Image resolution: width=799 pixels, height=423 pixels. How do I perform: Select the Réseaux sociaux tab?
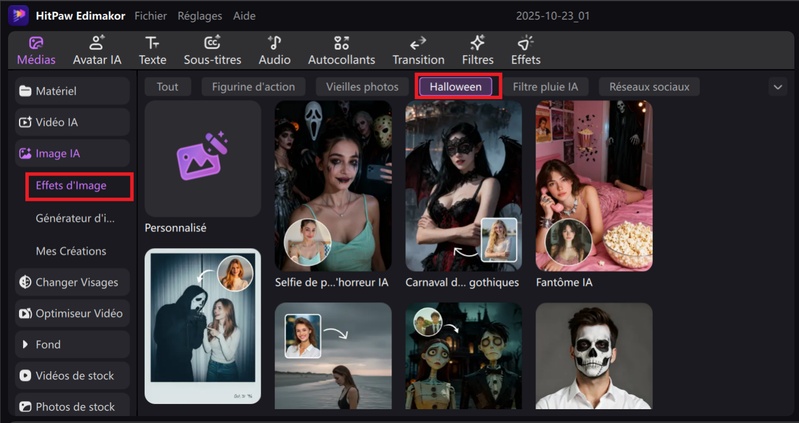[x=649, y=87]
